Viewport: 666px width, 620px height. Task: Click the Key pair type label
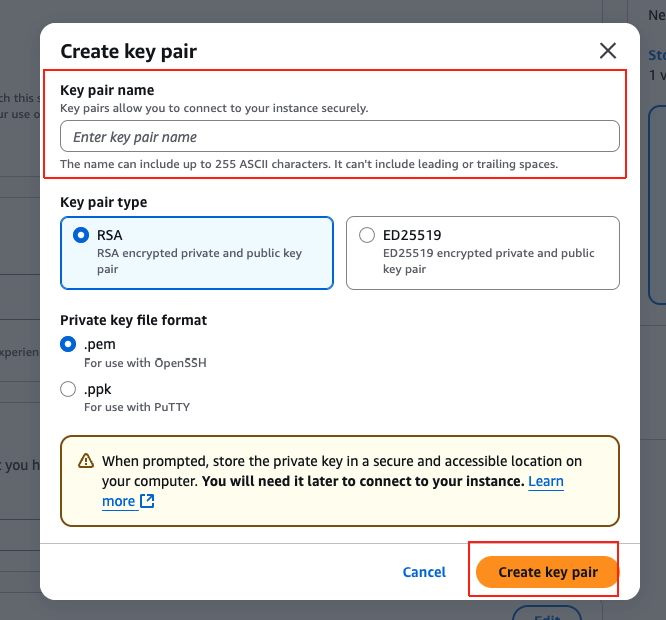tap(103, 202)
